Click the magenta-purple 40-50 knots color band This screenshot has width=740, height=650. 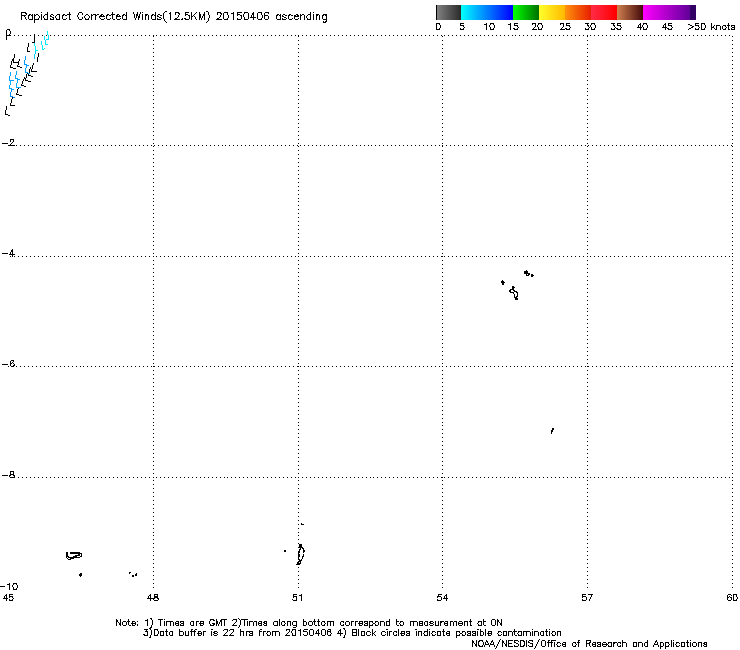click(x=669, y=12)
